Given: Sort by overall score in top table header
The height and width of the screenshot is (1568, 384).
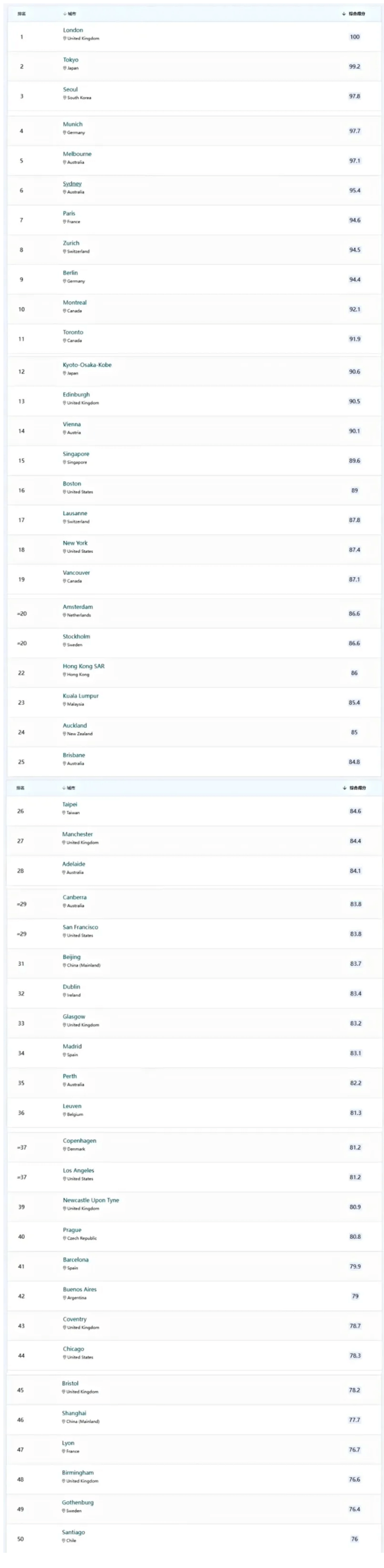Looking at the screenshot, I should click(354, 14).
